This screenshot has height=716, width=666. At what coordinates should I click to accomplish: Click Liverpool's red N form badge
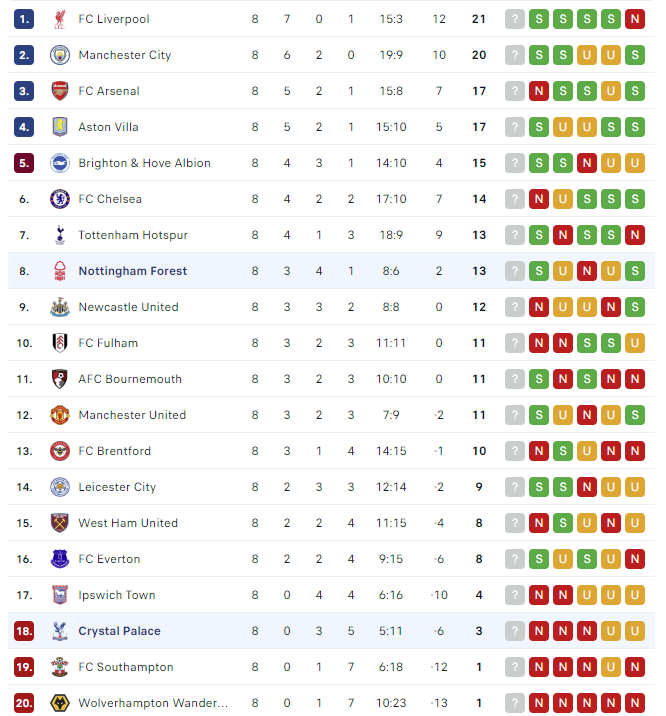click(x=634, y=19)
